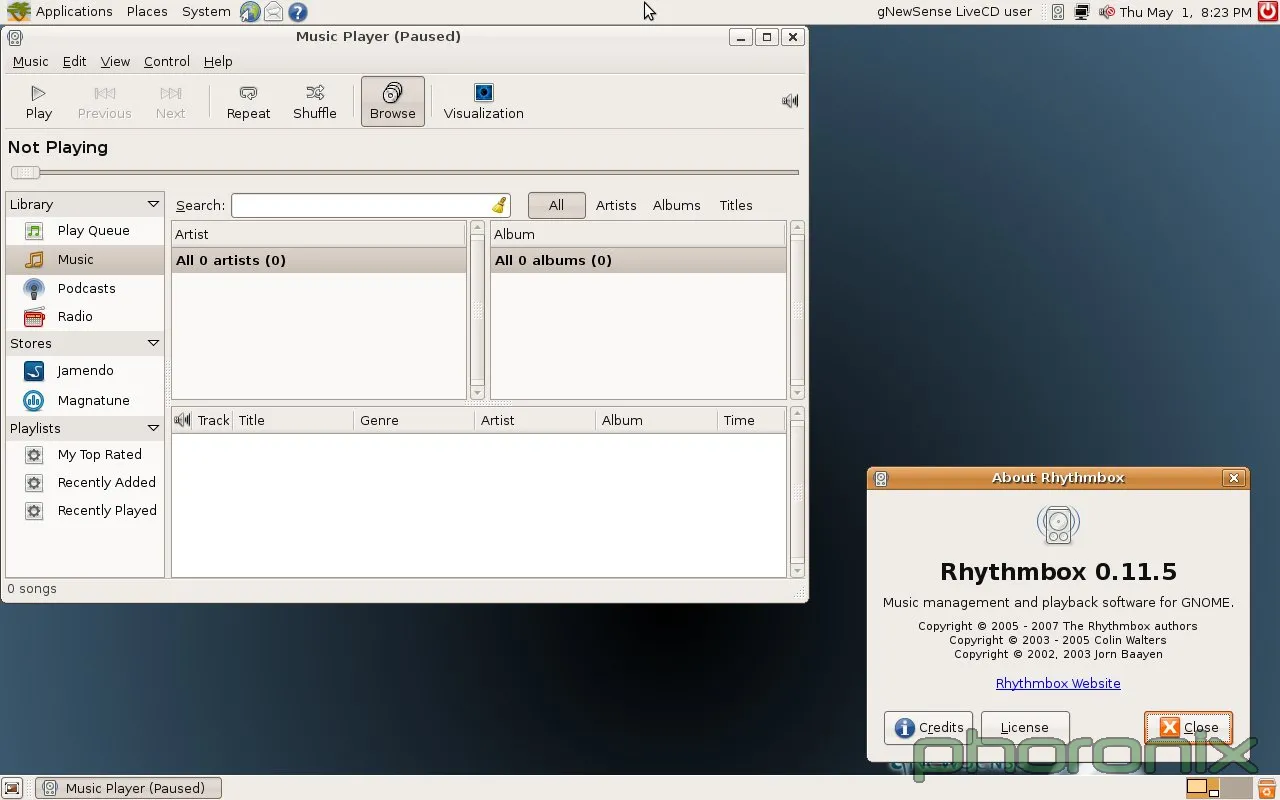Toggle Repeat mode

pos(248,101)
